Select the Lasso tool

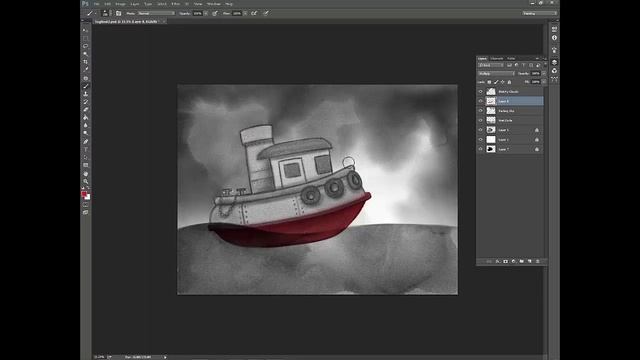[x=85, y=46]
